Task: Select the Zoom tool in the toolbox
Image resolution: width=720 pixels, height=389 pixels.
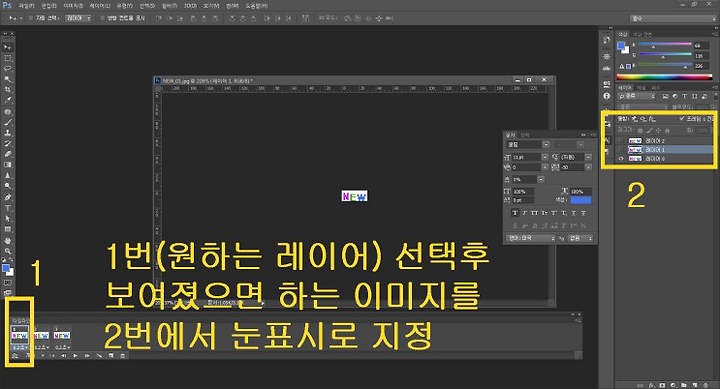Action: coord(8,251)
